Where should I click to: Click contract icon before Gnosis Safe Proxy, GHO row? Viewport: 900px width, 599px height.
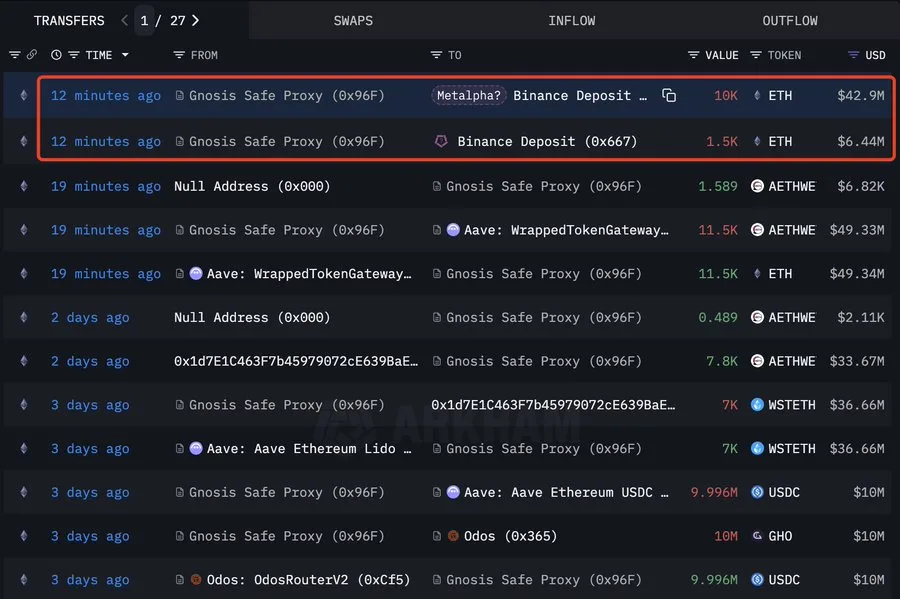(179, 536)
